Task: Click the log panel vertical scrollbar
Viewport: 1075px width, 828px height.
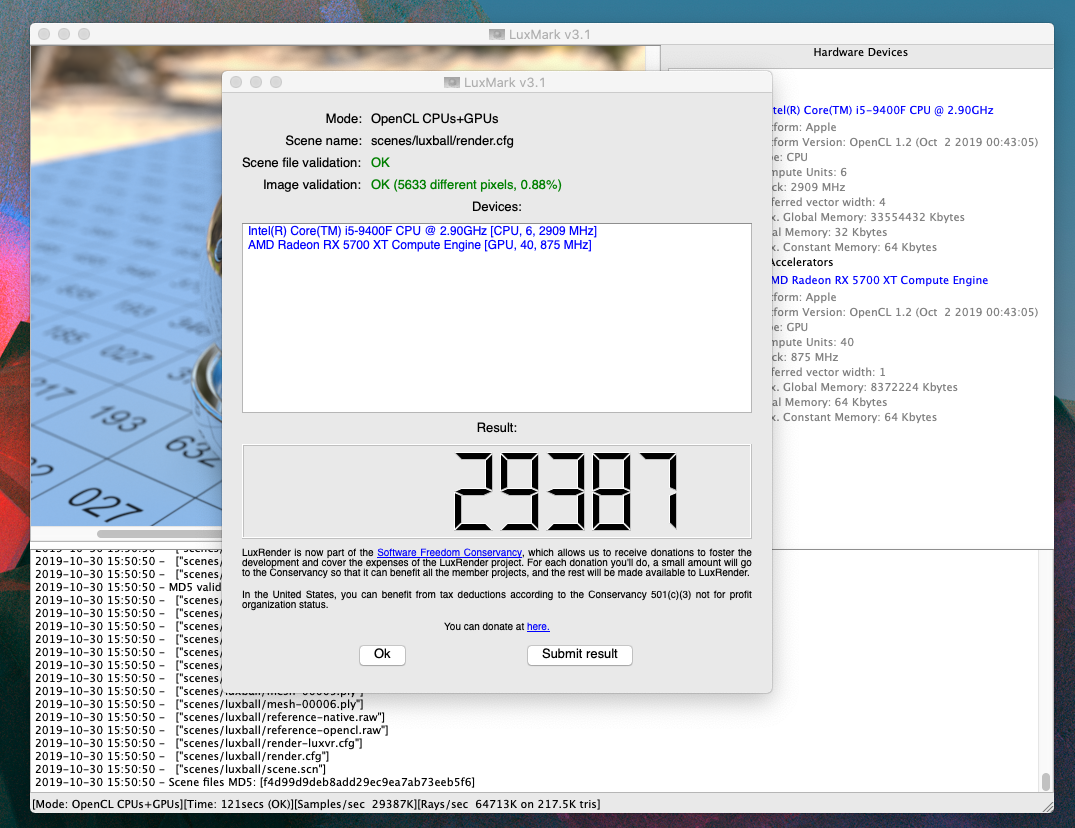Action: [x=1046, y=780]
